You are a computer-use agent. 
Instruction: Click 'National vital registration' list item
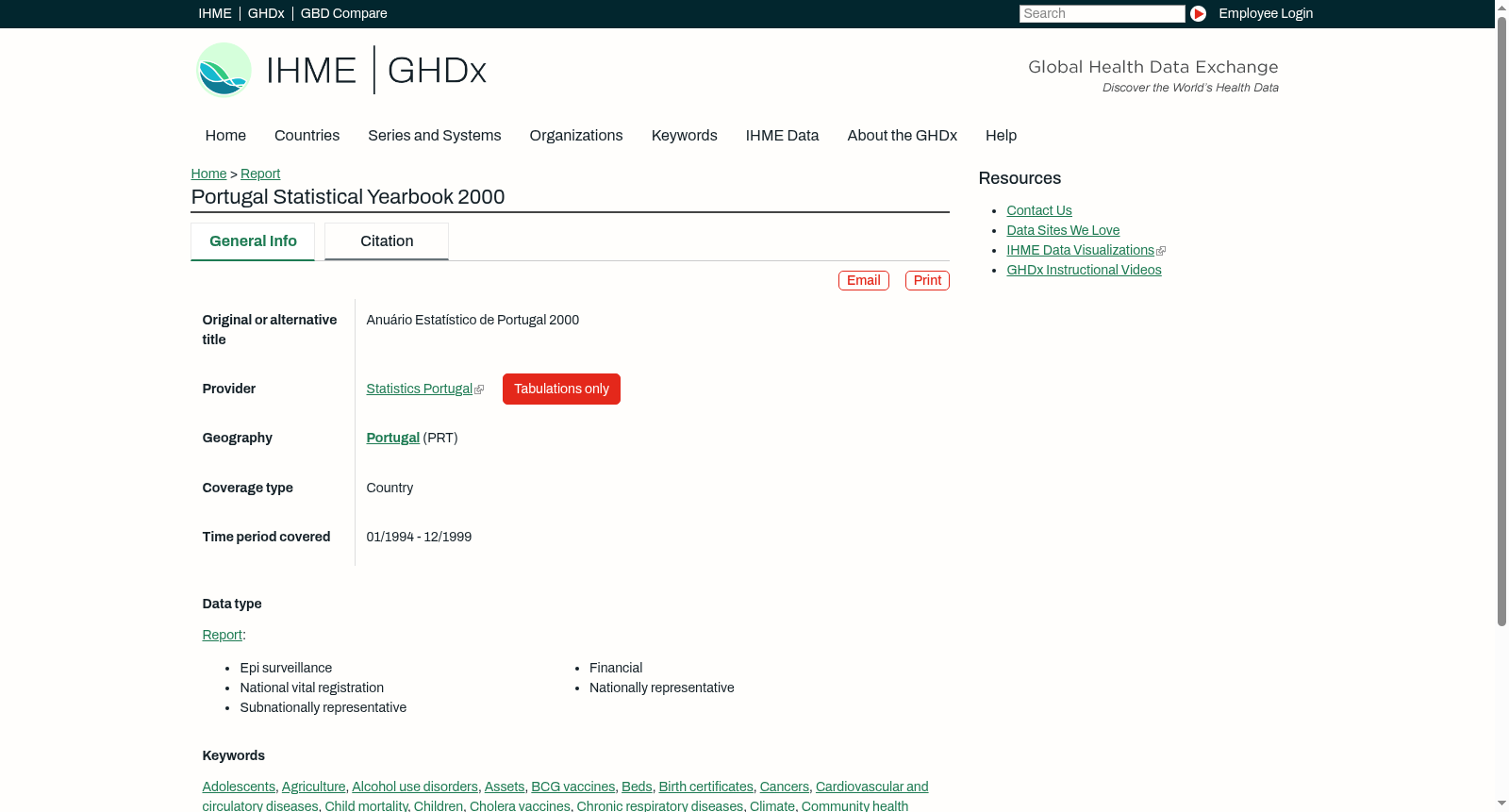(312, 688)
